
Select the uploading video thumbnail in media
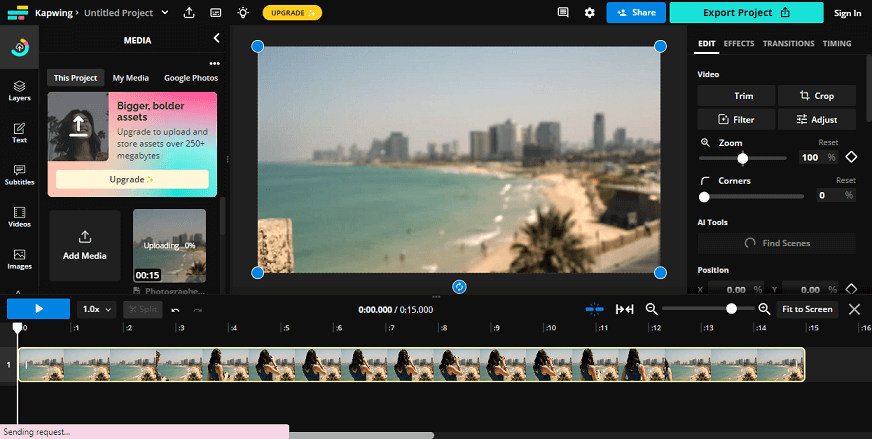click(169, 246)
